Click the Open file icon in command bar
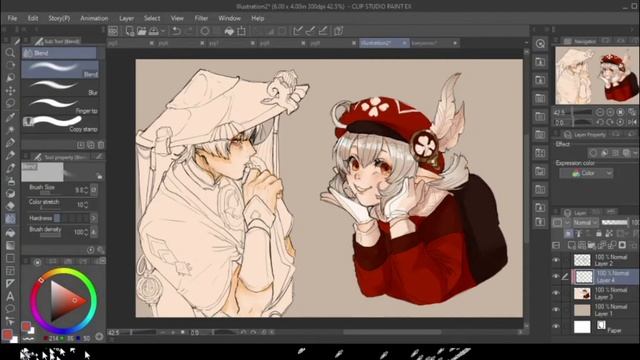This screenshot has height=360, width=640. coord(142,31)
